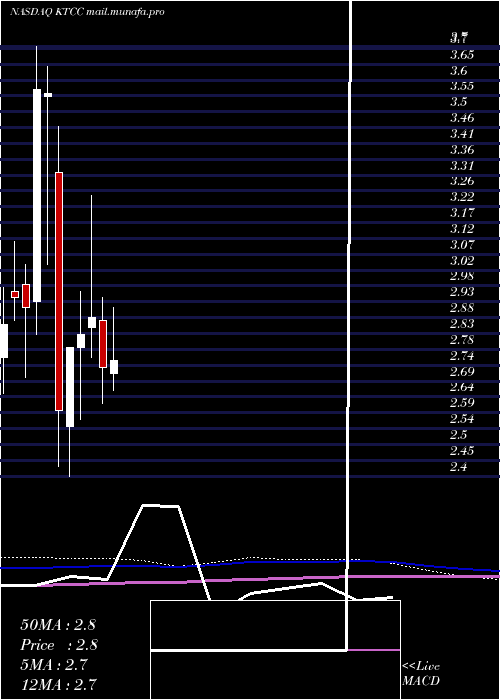
Task: Click the 2.74 price axis label
Action: pos(462,356)
